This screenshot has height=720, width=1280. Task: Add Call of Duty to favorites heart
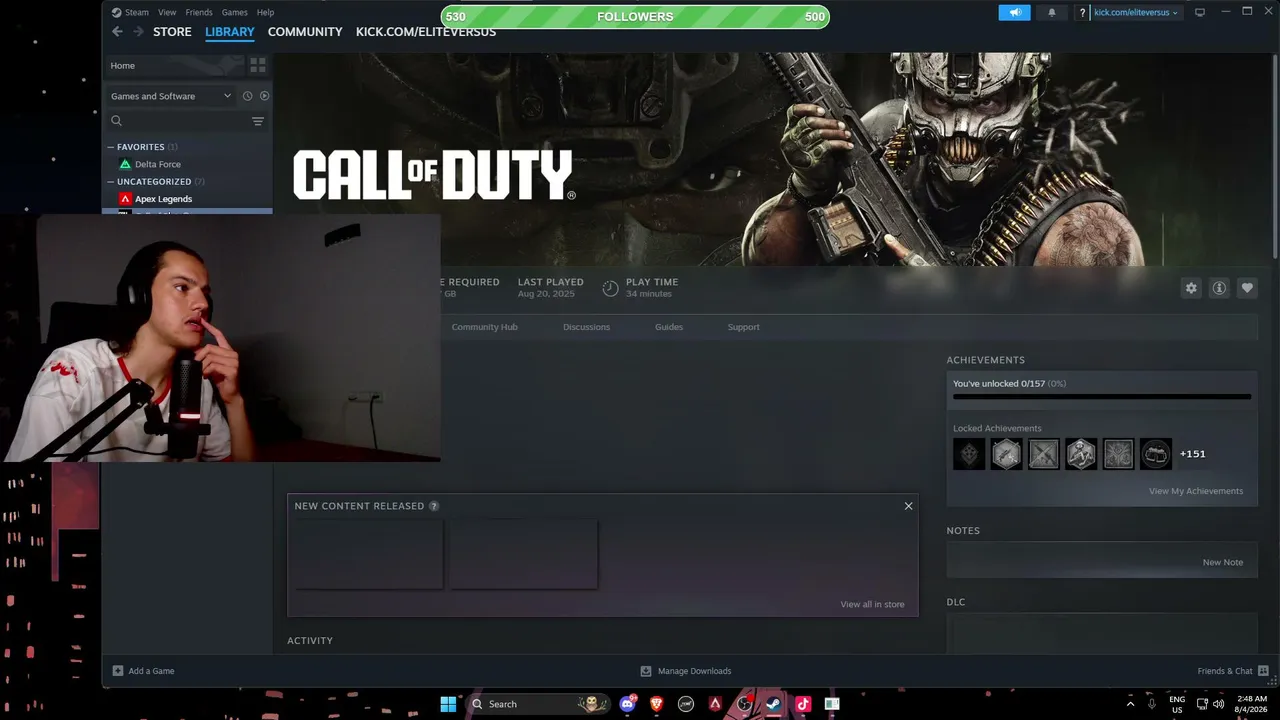(1247, 288)
